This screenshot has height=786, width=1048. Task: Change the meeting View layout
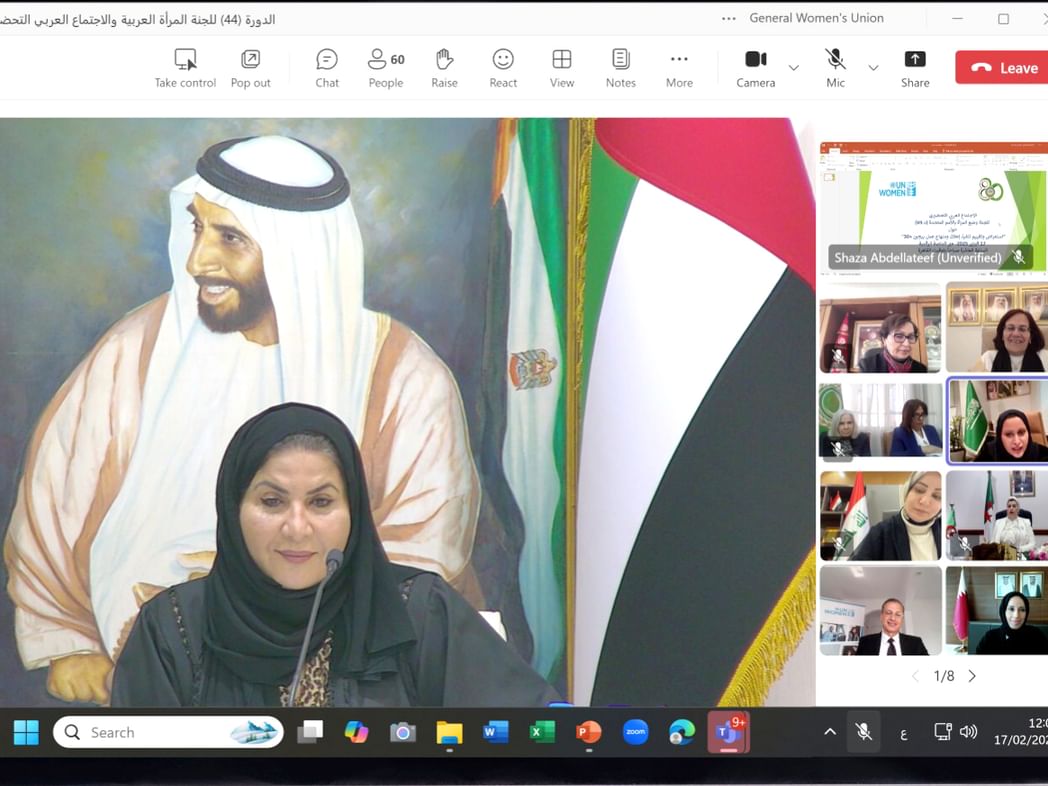point(562,68)
